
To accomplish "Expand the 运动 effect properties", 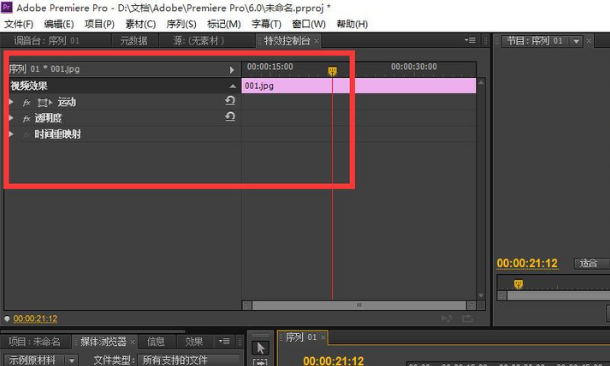I will pos(11,102).
